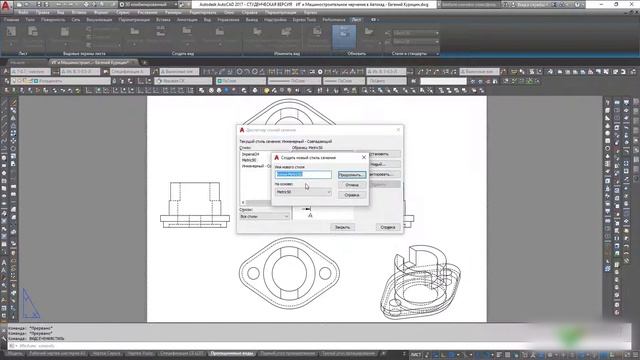Click the highlighted Обновить ribbon icon
The height and width of the screenshot is (360, 640).
344,38
